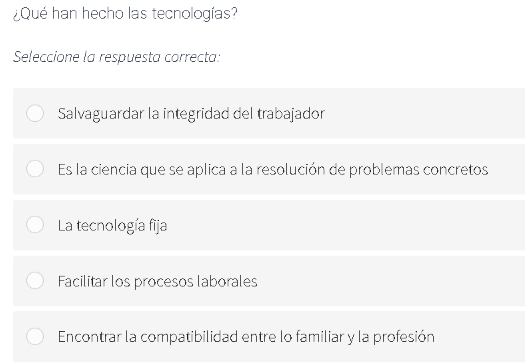Click the 'resolución de problemas concretos' answer text
The image size is (525, 364).
point(372,169)
